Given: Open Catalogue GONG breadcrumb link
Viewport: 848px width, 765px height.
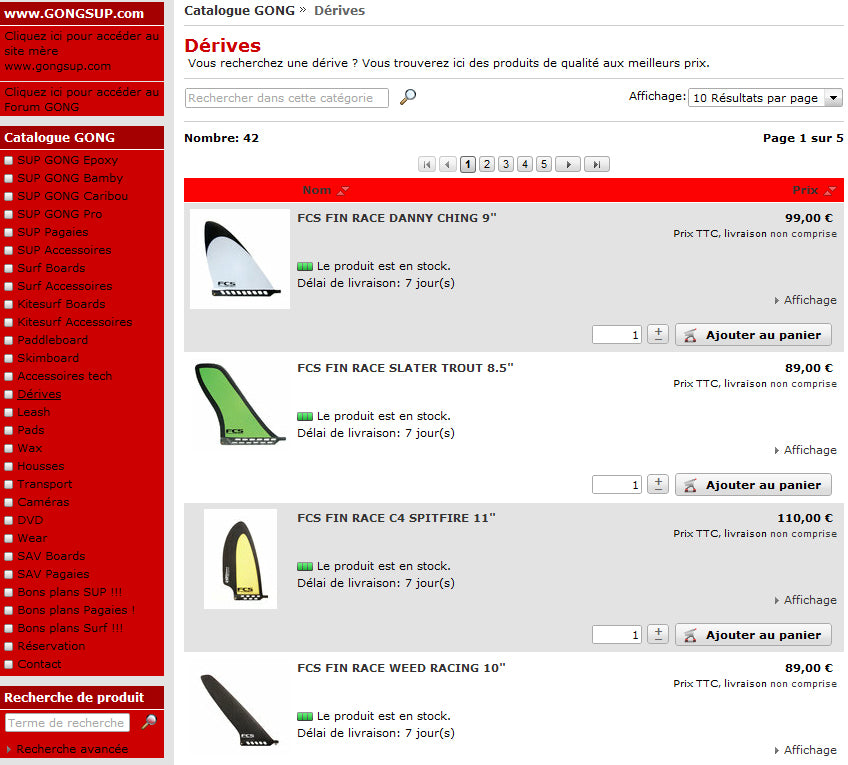Looking at the screenshot, I should [x=239, y=10].
